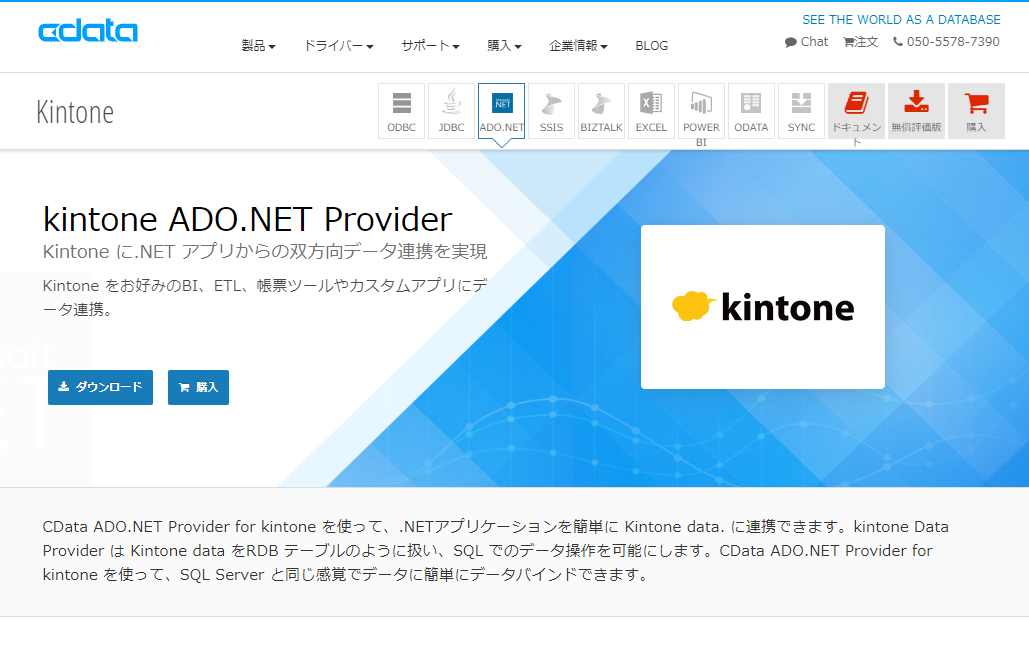Screen dimensions: 1029x647
Task: Go to the BLOG page
Action: click(x=652, y=46)
